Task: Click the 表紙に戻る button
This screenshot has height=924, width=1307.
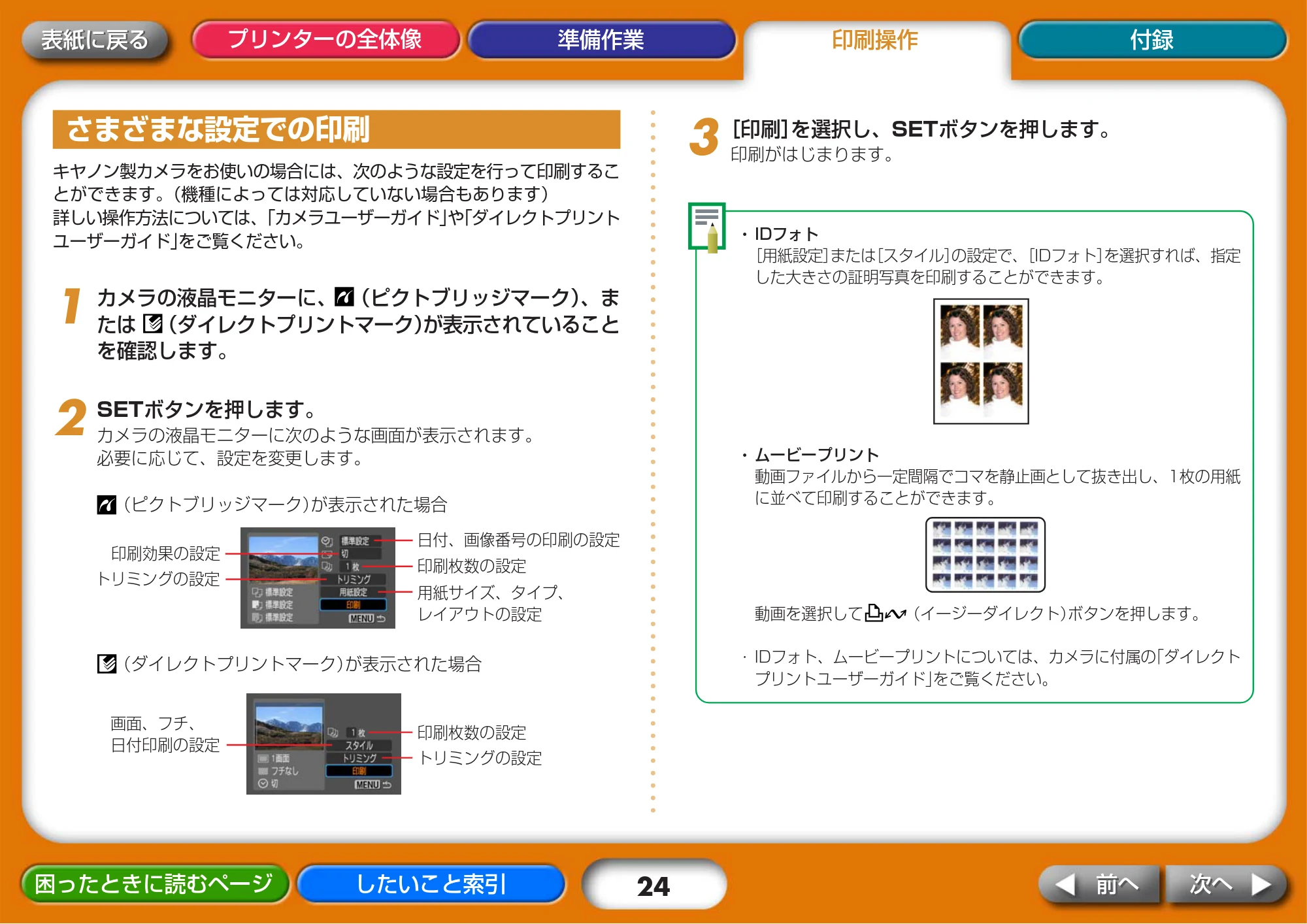Action: 95,41
